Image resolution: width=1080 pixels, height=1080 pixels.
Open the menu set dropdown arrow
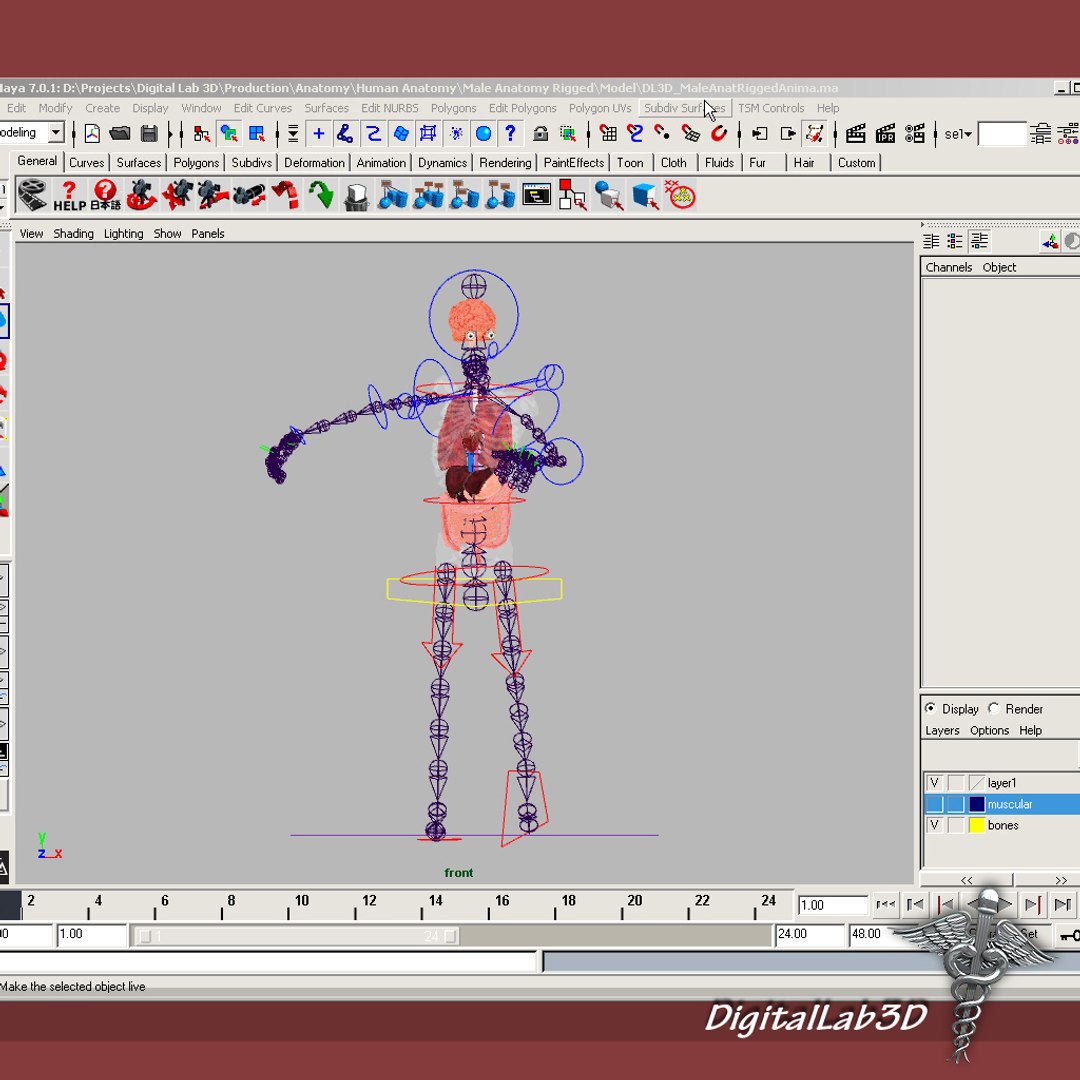click(x=56, y=132)
